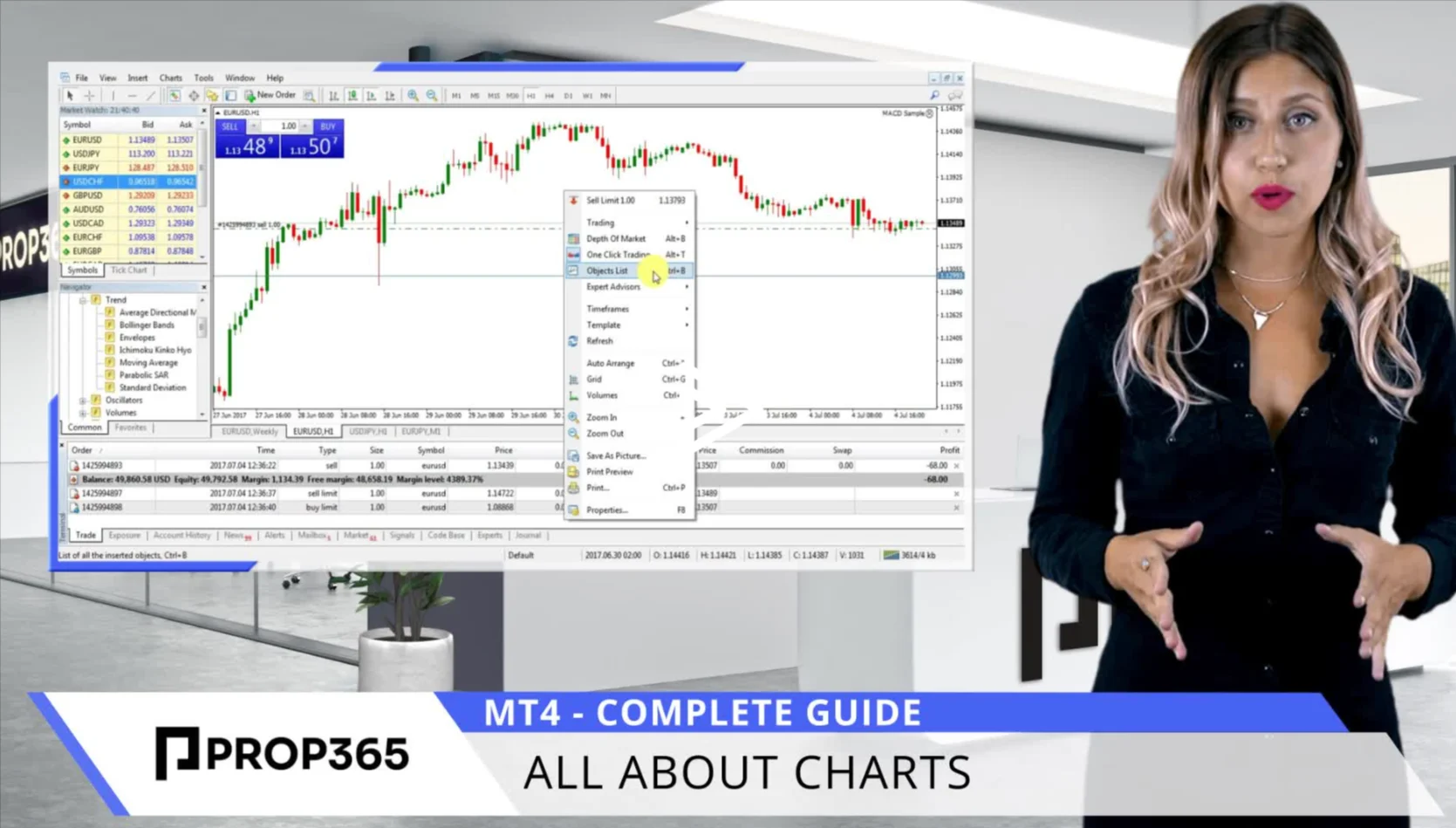The image size is (1456, 828).
Task: Toggle Grid in context menu
Action: pyautogui.click(x=630, y=380)
